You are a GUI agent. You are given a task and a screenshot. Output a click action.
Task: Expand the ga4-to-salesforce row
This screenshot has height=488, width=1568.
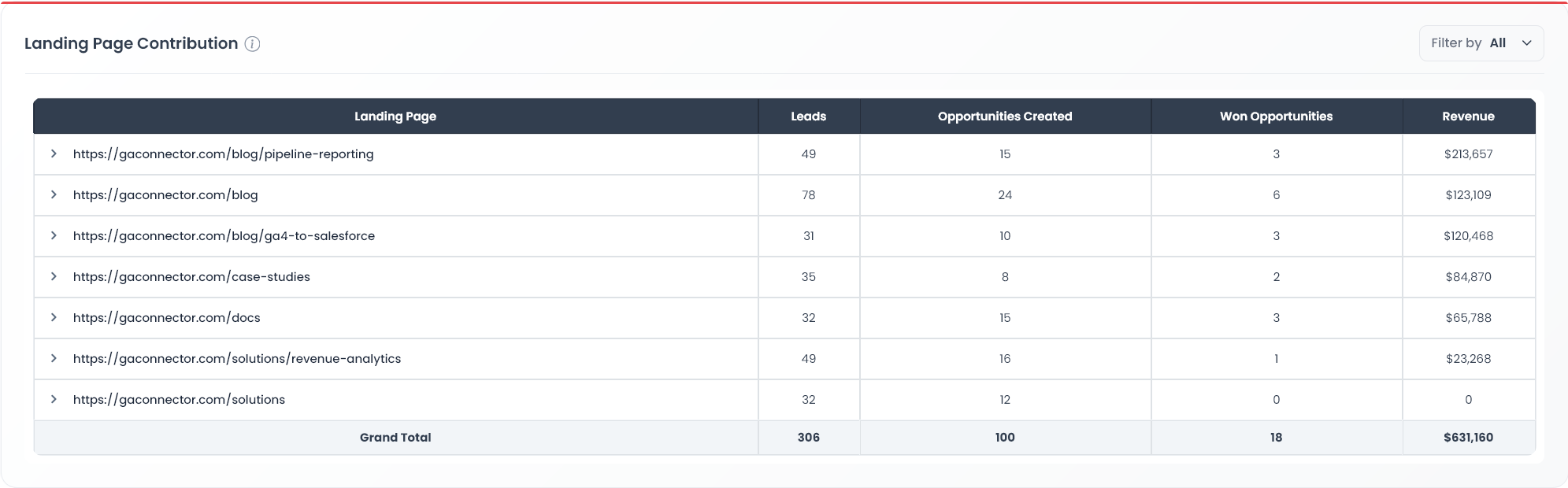tap(54, 236)
